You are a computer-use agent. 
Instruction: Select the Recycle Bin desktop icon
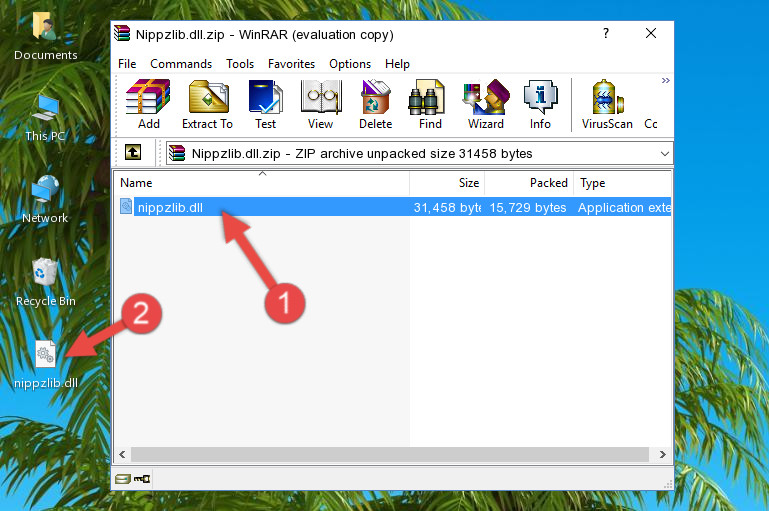pyautogui.click(x=45, y=282)
